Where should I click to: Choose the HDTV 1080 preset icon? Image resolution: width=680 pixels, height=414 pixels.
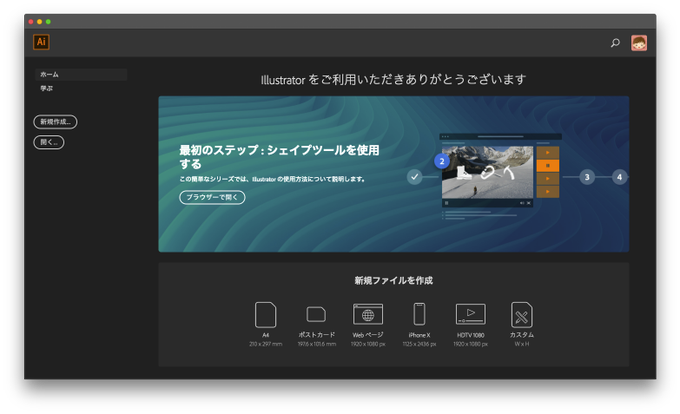471,314
